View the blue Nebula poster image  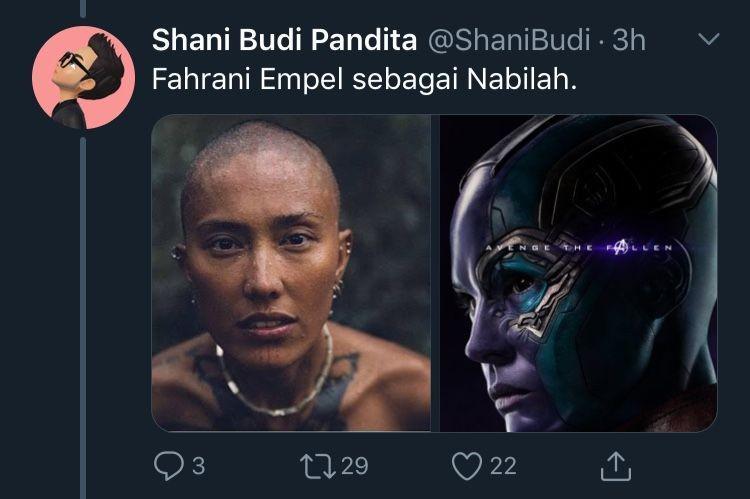click(x=578, y=273)
